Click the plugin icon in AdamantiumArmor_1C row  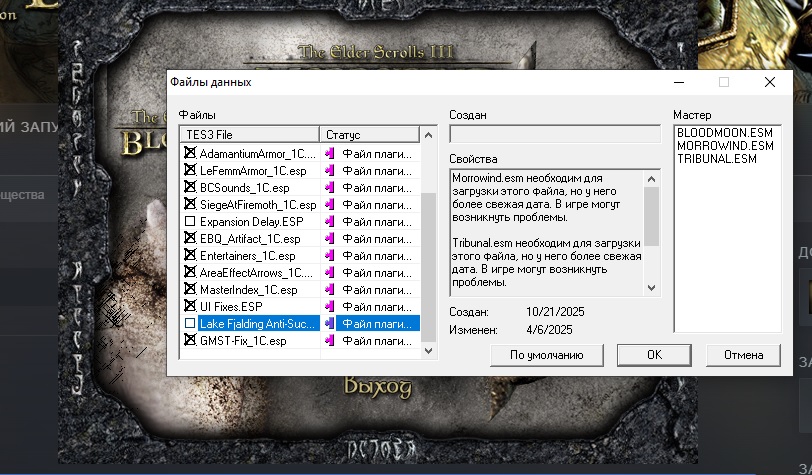click(329, 154)
